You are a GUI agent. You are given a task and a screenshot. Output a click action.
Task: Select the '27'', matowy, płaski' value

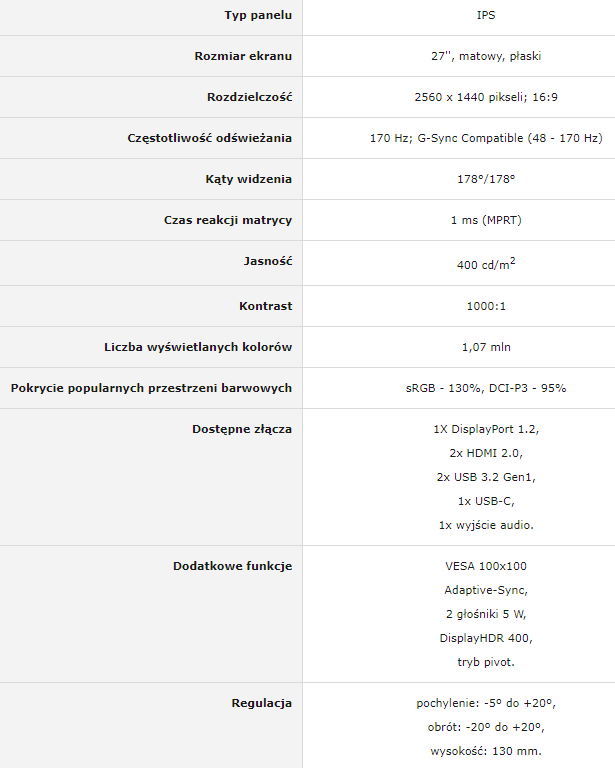(x=486, y=56)
